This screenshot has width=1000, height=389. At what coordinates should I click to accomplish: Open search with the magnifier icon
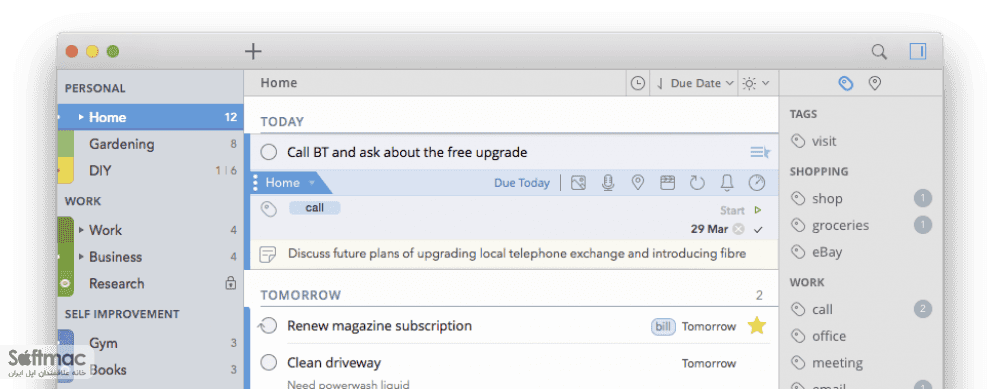(x=879, y=52)
